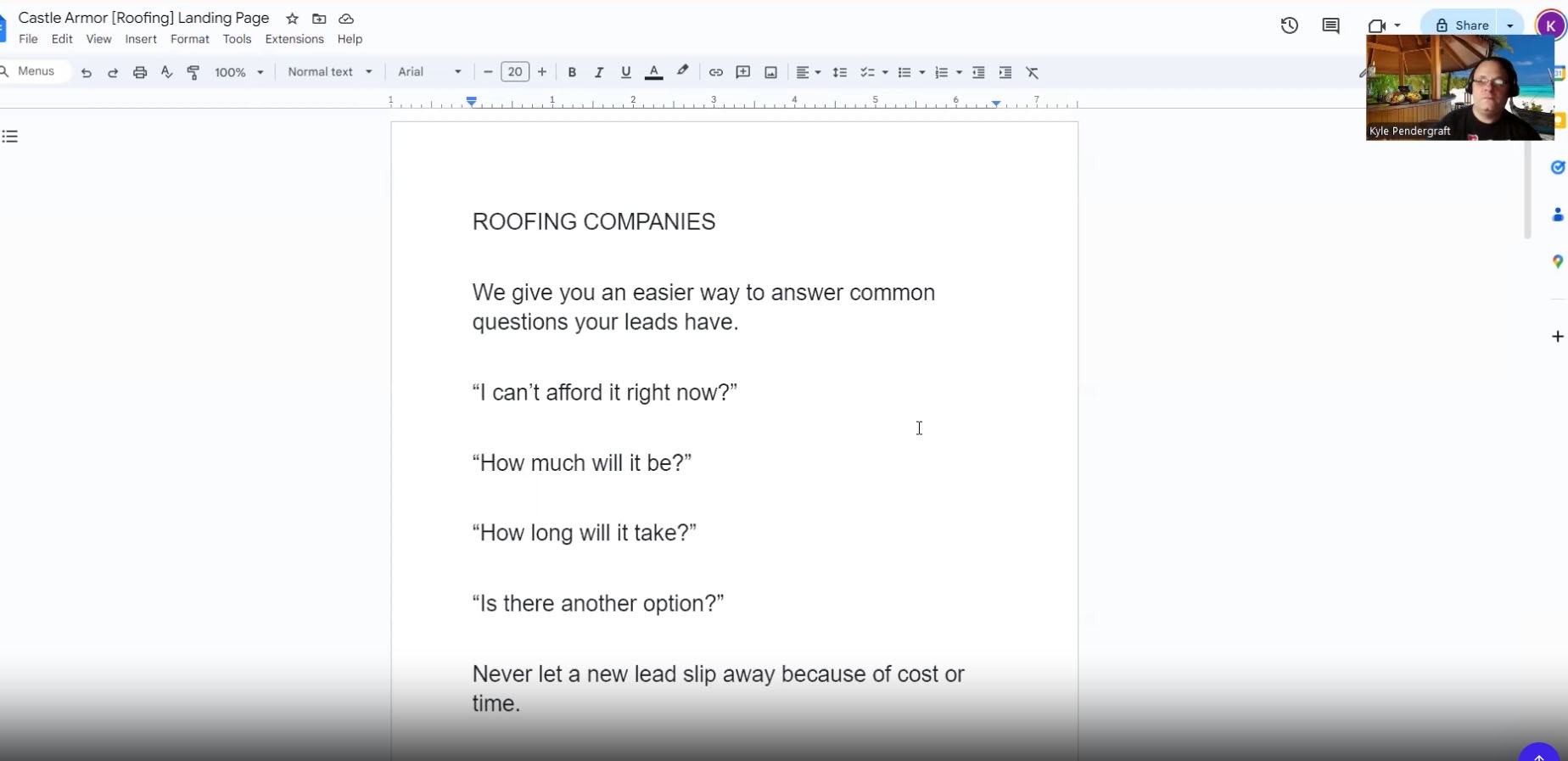This screenshot has width=1568, height=761.
Task: Activate the paint format tool
Action: [193, 73]
